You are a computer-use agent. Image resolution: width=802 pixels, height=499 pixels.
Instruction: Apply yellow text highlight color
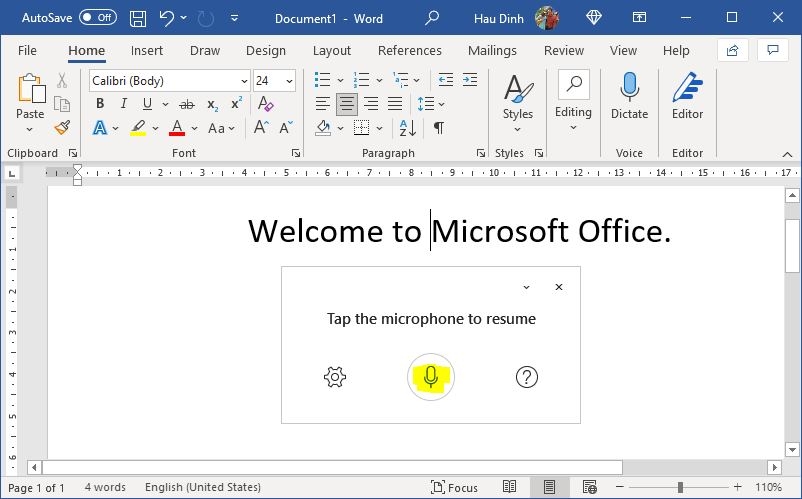pos(138,128)
